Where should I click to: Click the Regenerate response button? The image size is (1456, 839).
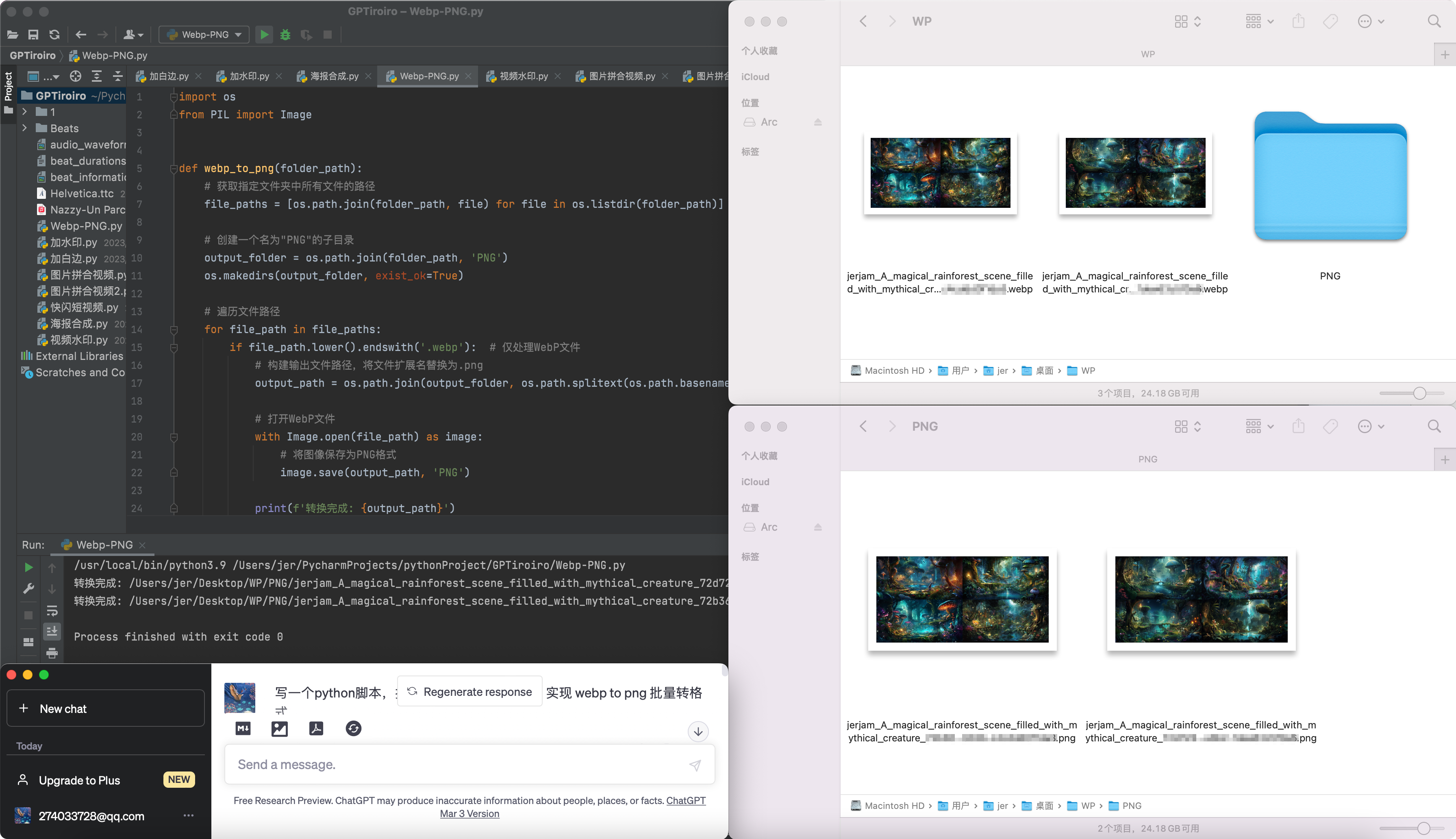pyautogui.click(x=469, y=691)
